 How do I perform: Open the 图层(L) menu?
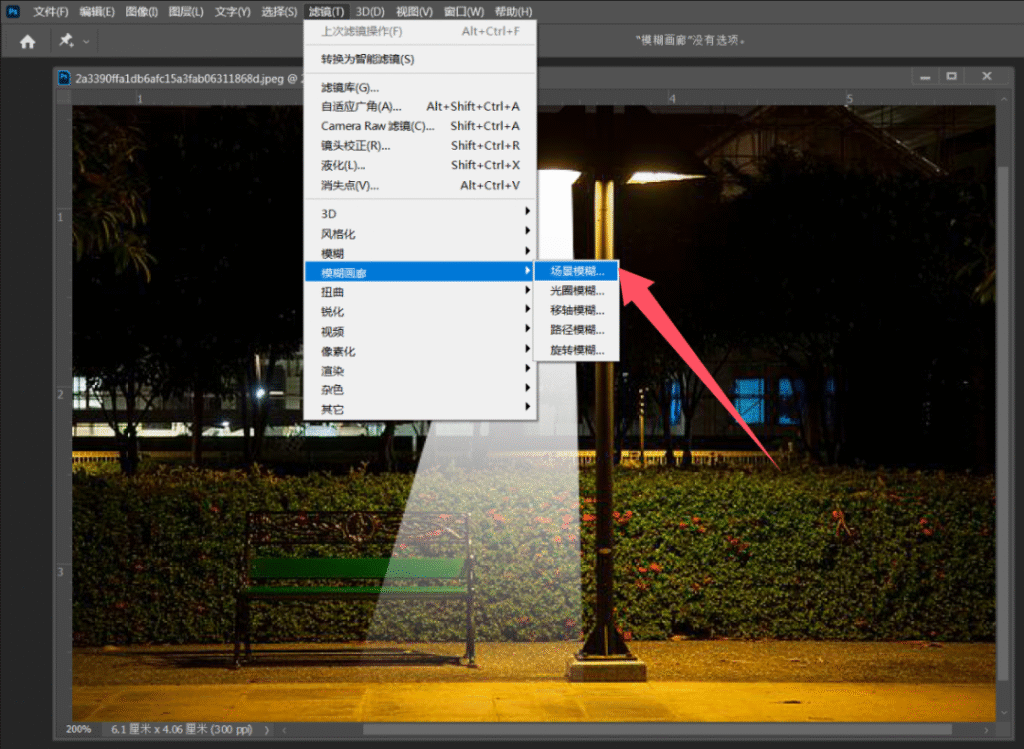point(186,12)
